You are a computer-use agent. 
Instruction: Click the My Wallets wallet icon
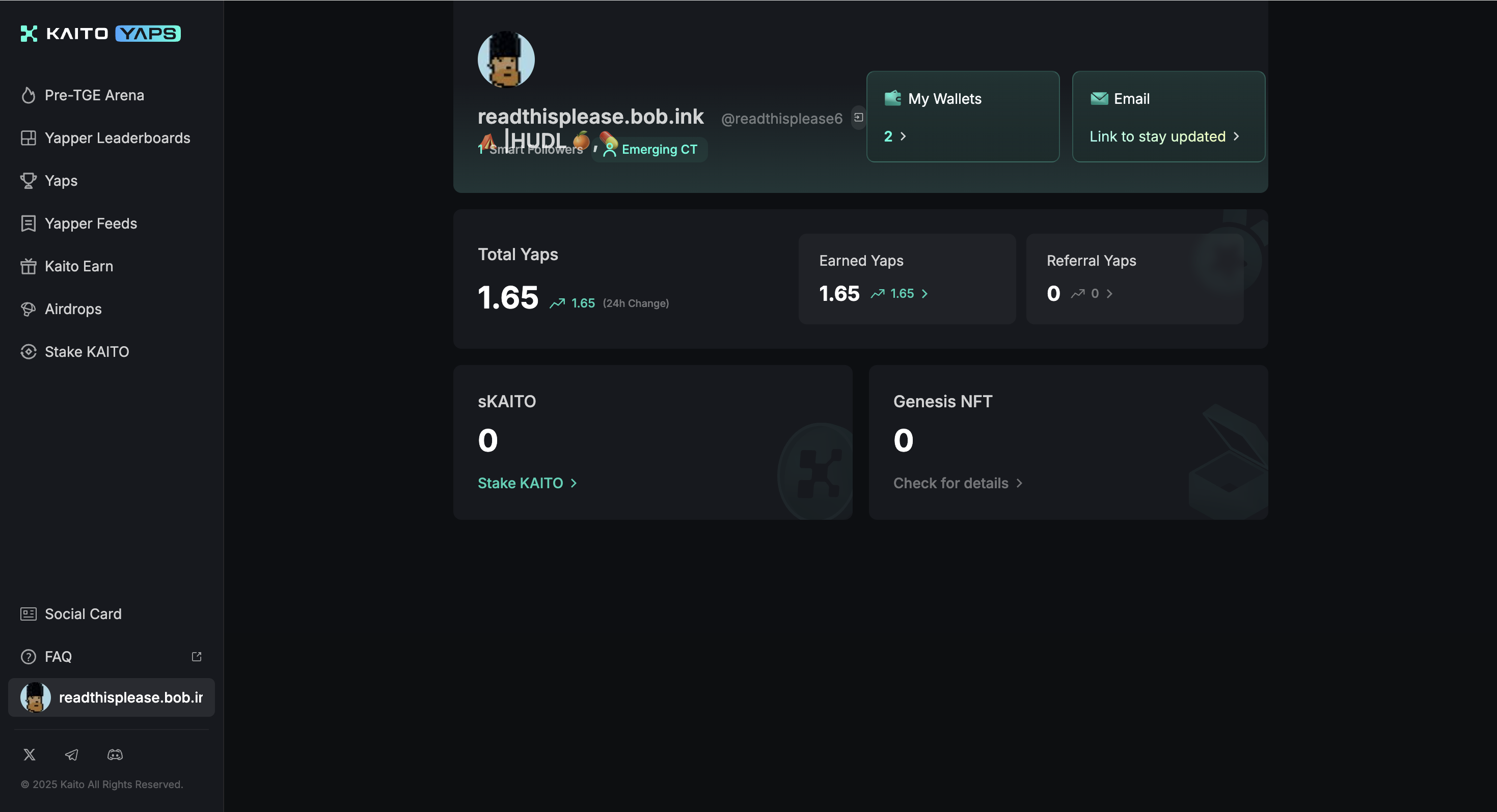tap(892, 98)
